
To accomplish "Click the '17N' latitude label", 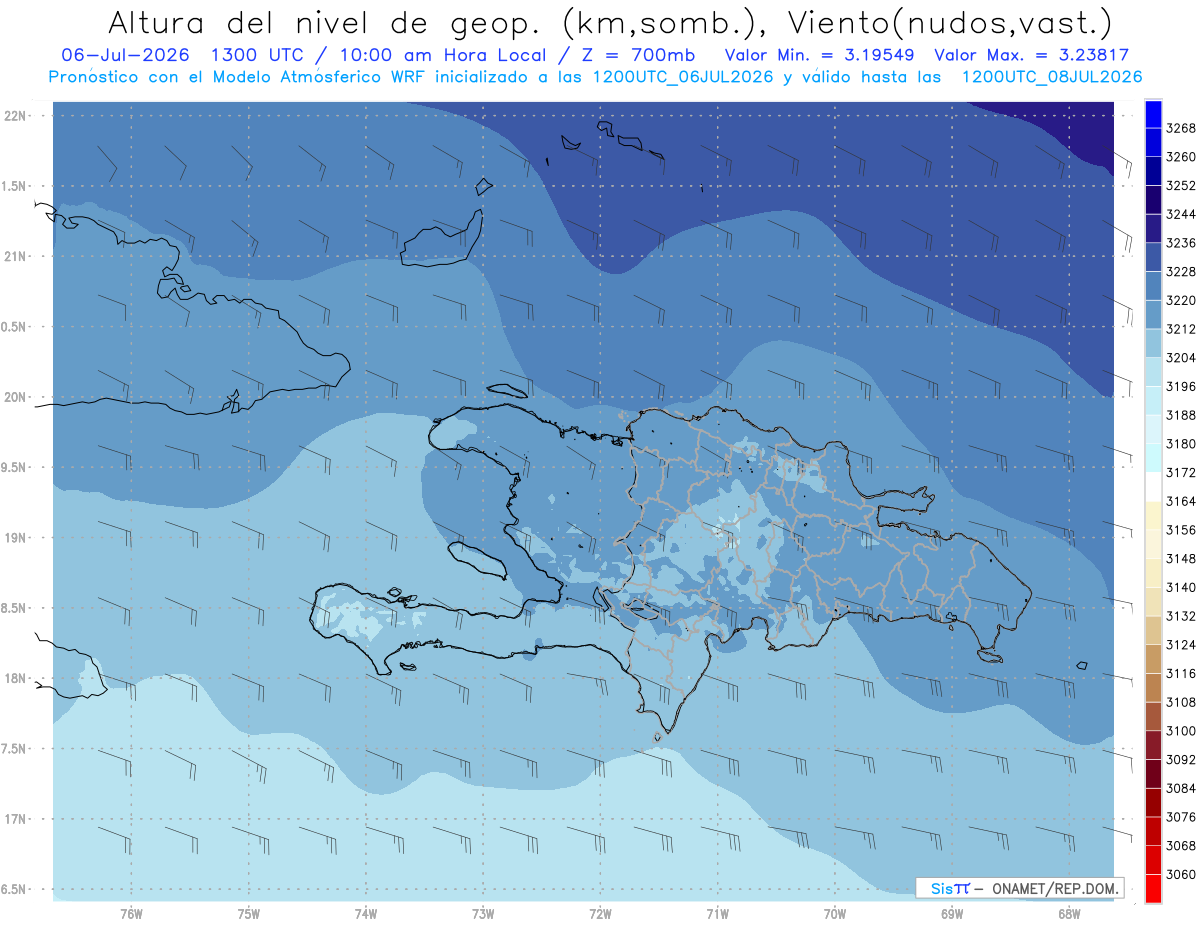I will 17,819.
